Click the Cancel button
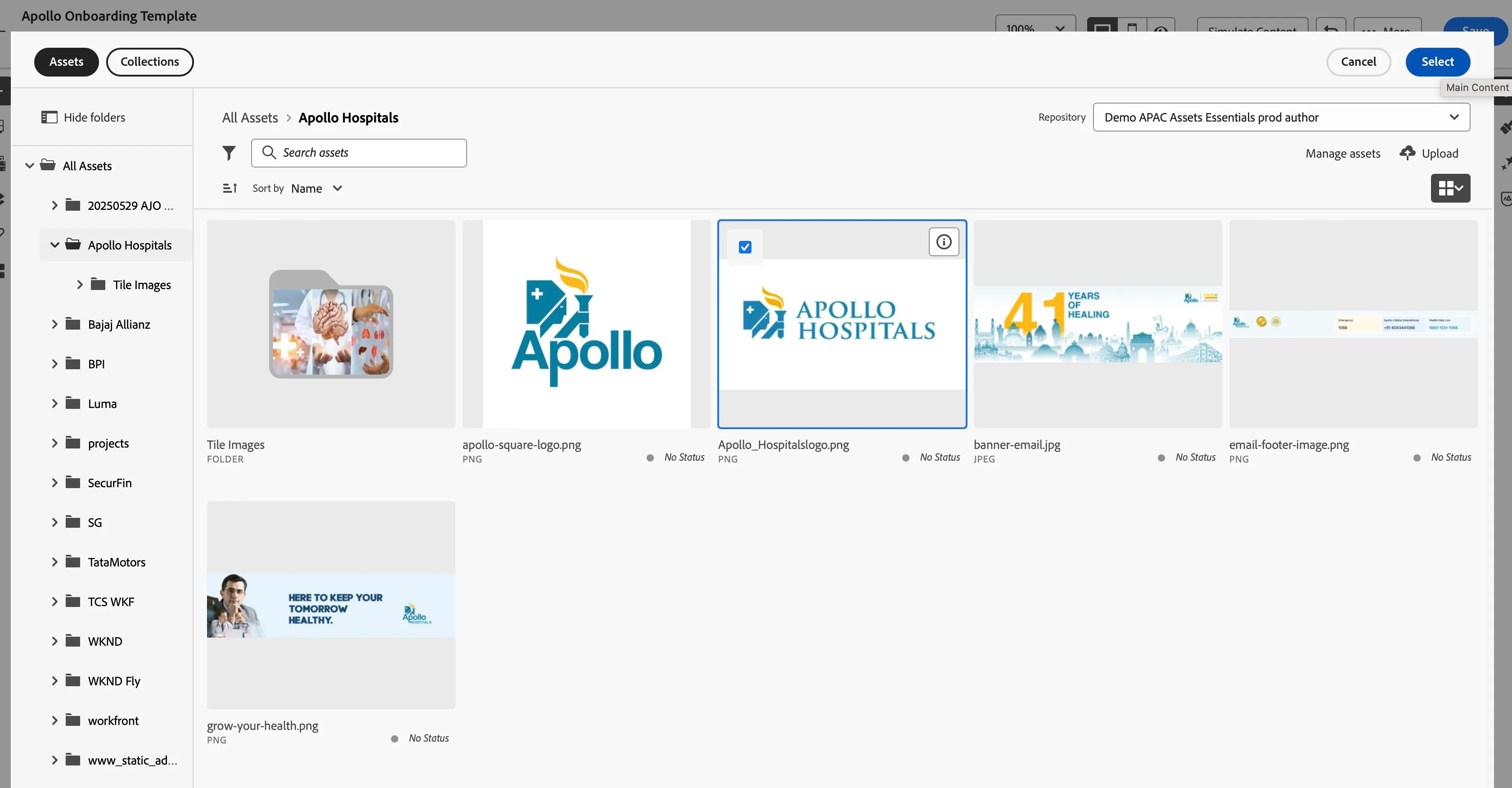The width and height of the screenshot is (1512, 788). [1358, 62]
